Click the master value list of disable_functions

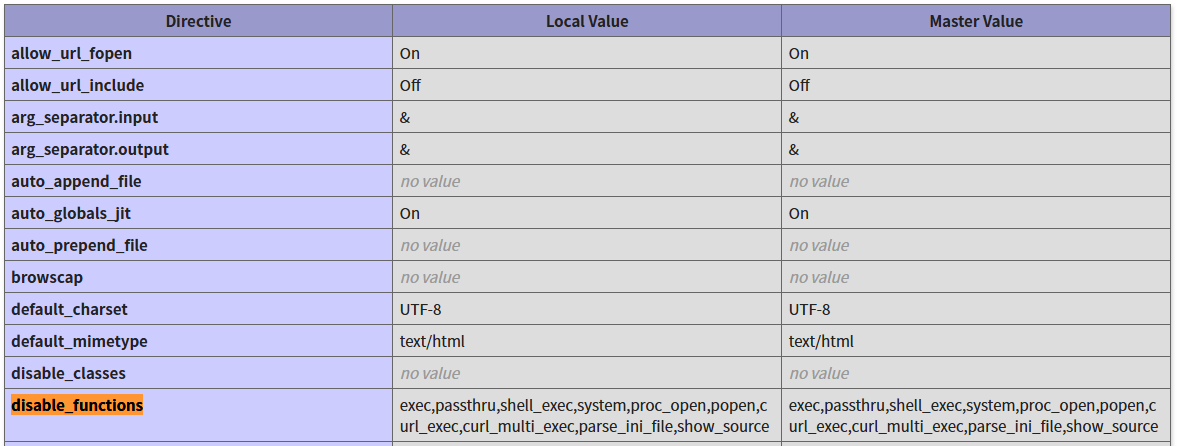tap(973, 416)
